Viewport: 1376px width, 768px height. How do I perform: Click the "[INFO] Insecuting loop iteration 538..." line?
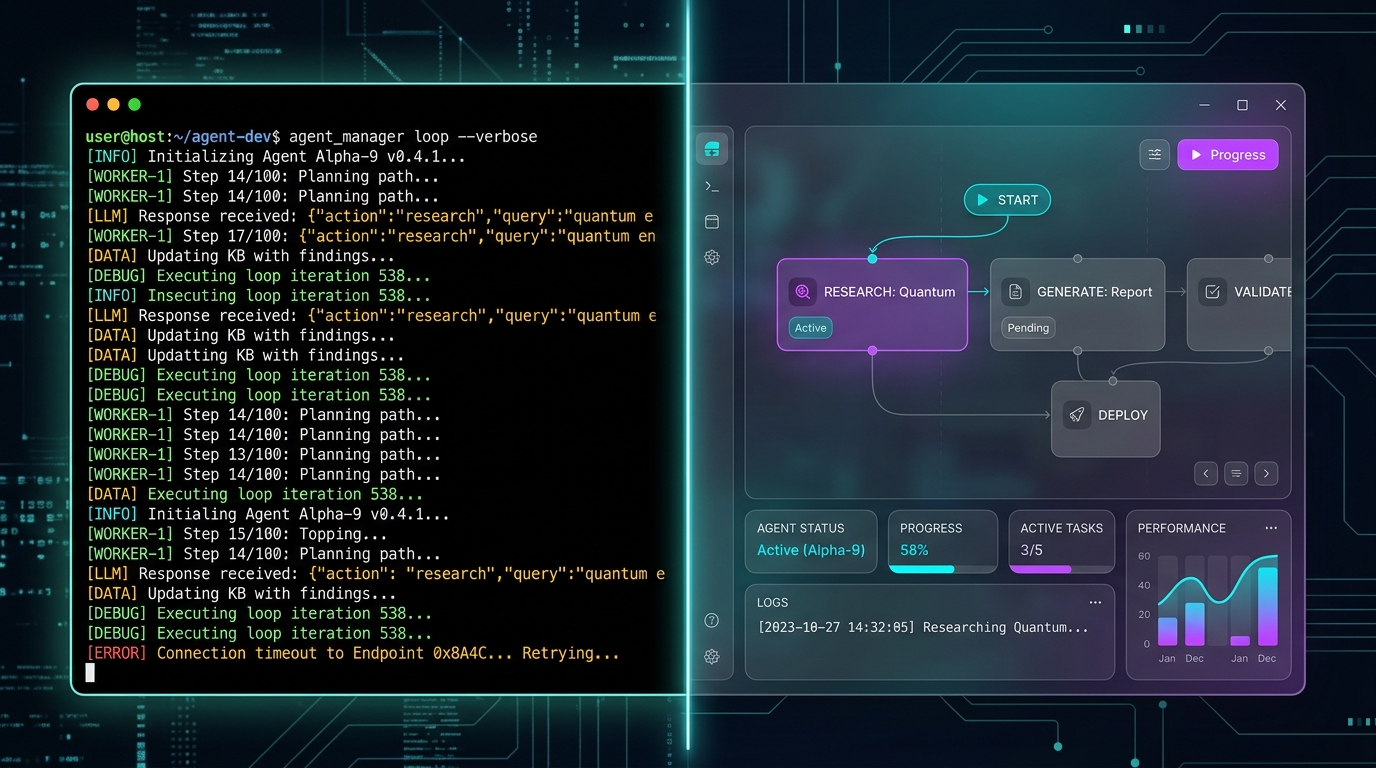[259, 295]
